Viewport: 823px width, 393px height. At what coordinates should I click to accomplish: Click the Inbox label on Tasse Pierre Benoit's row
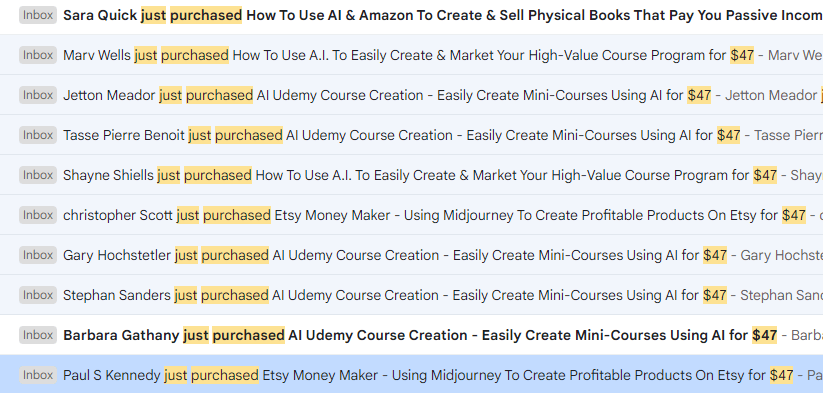38,135
